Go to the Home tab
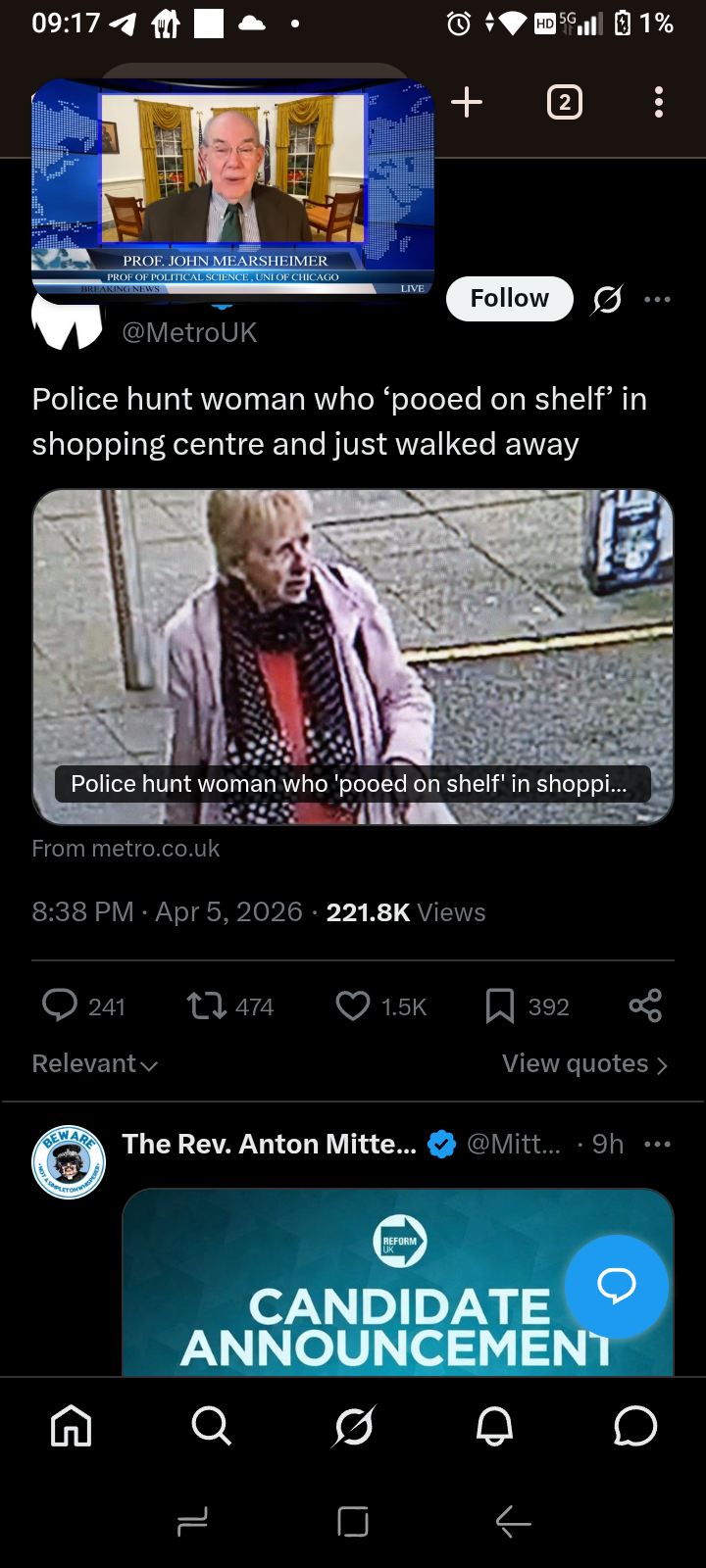The height and width of the screenshot is (1568, 706). coord(71,1426)
